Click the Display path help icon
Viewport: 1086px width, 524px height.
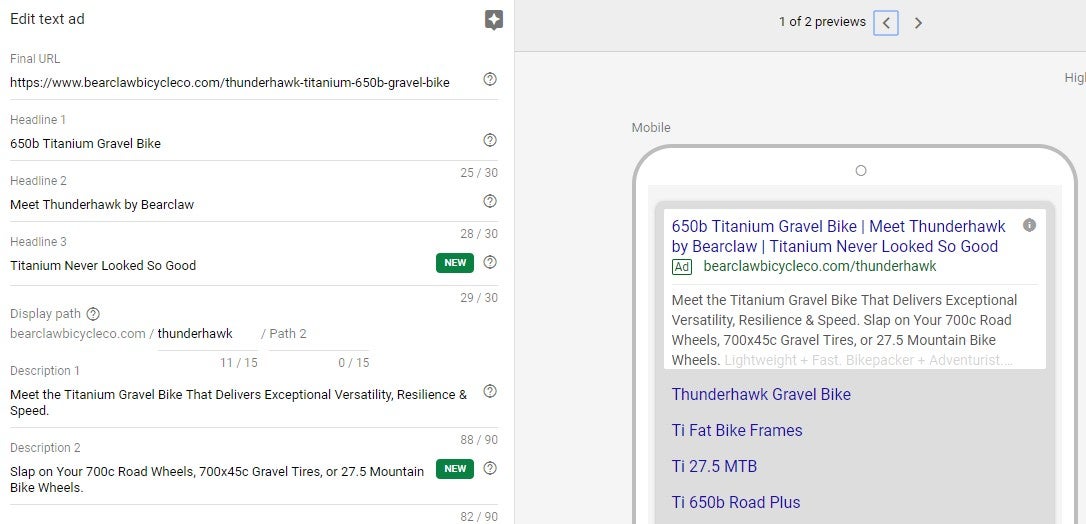tap(93, 314)
